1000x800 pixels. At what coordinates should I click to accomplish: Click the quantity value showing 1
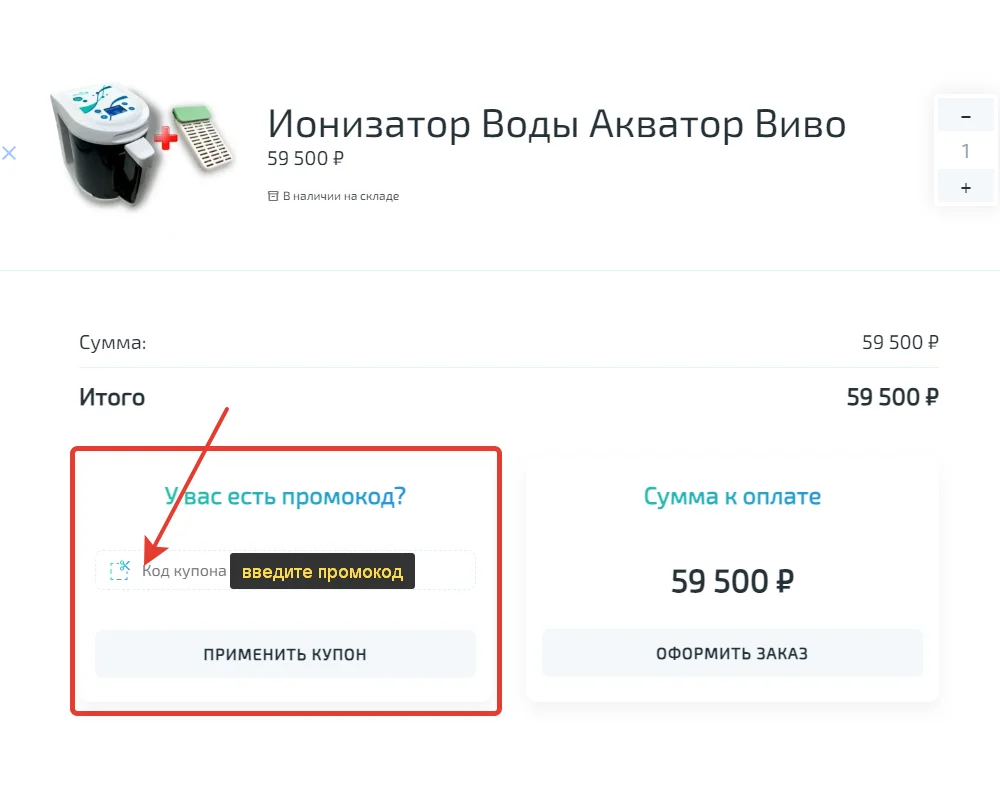click(965, 151)
